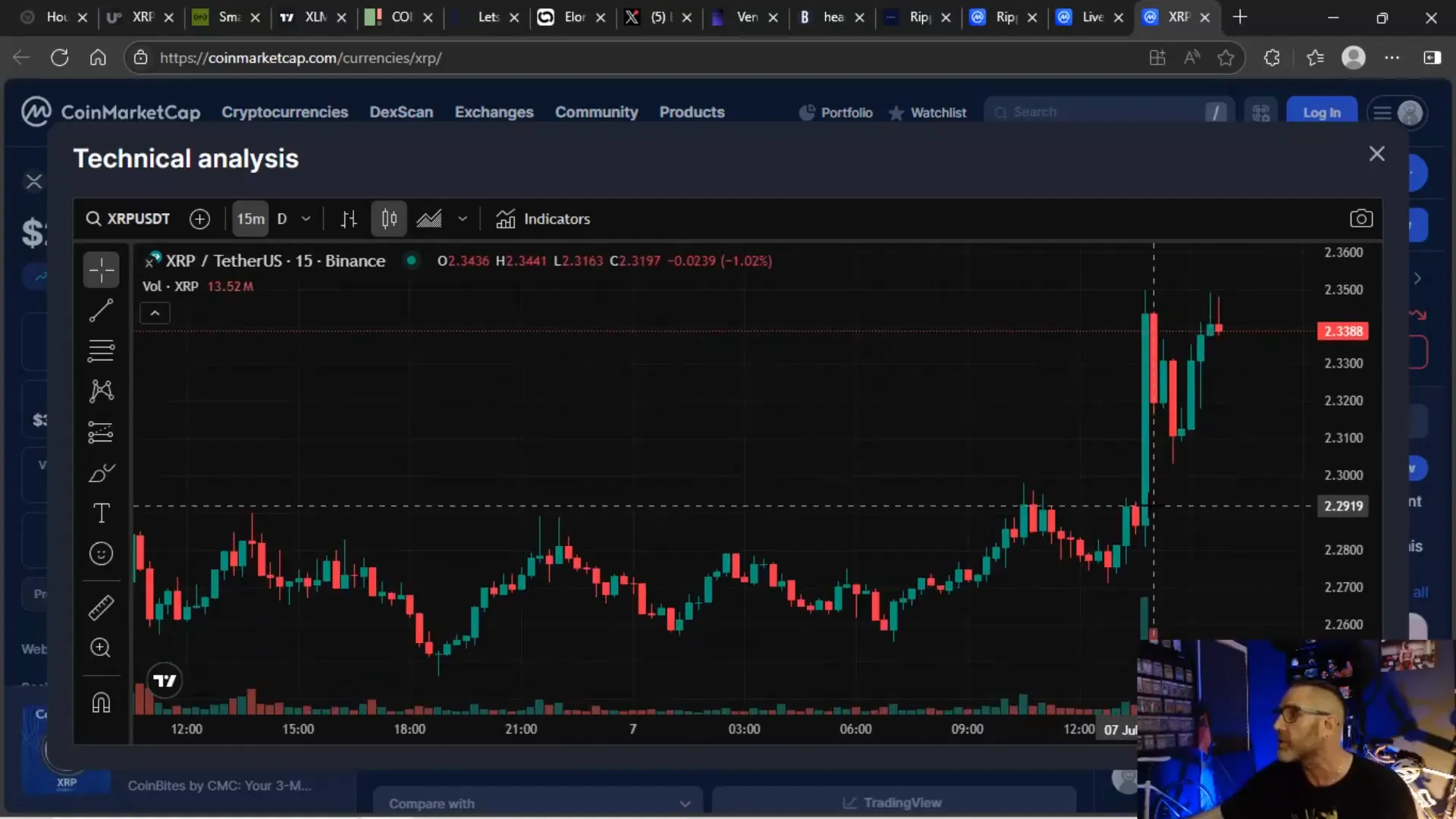Open the Fibonacci retracement tools

[x=101, y=350]
